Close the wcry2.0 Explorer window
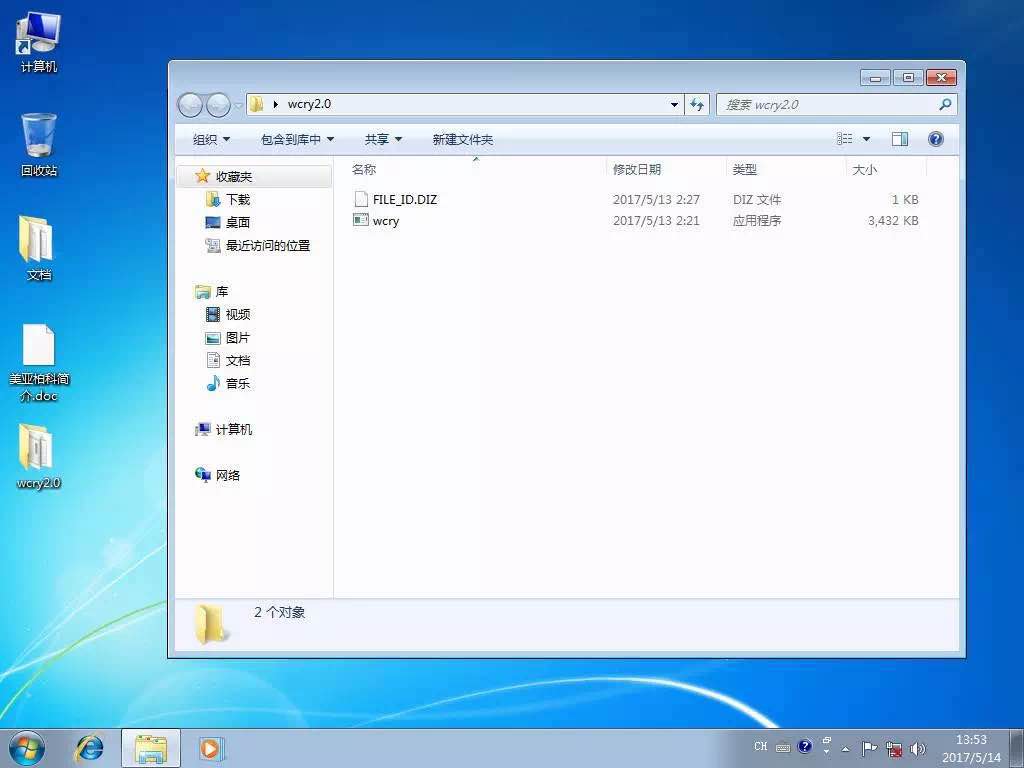The image size is (1024, 768). pos(941,78)
